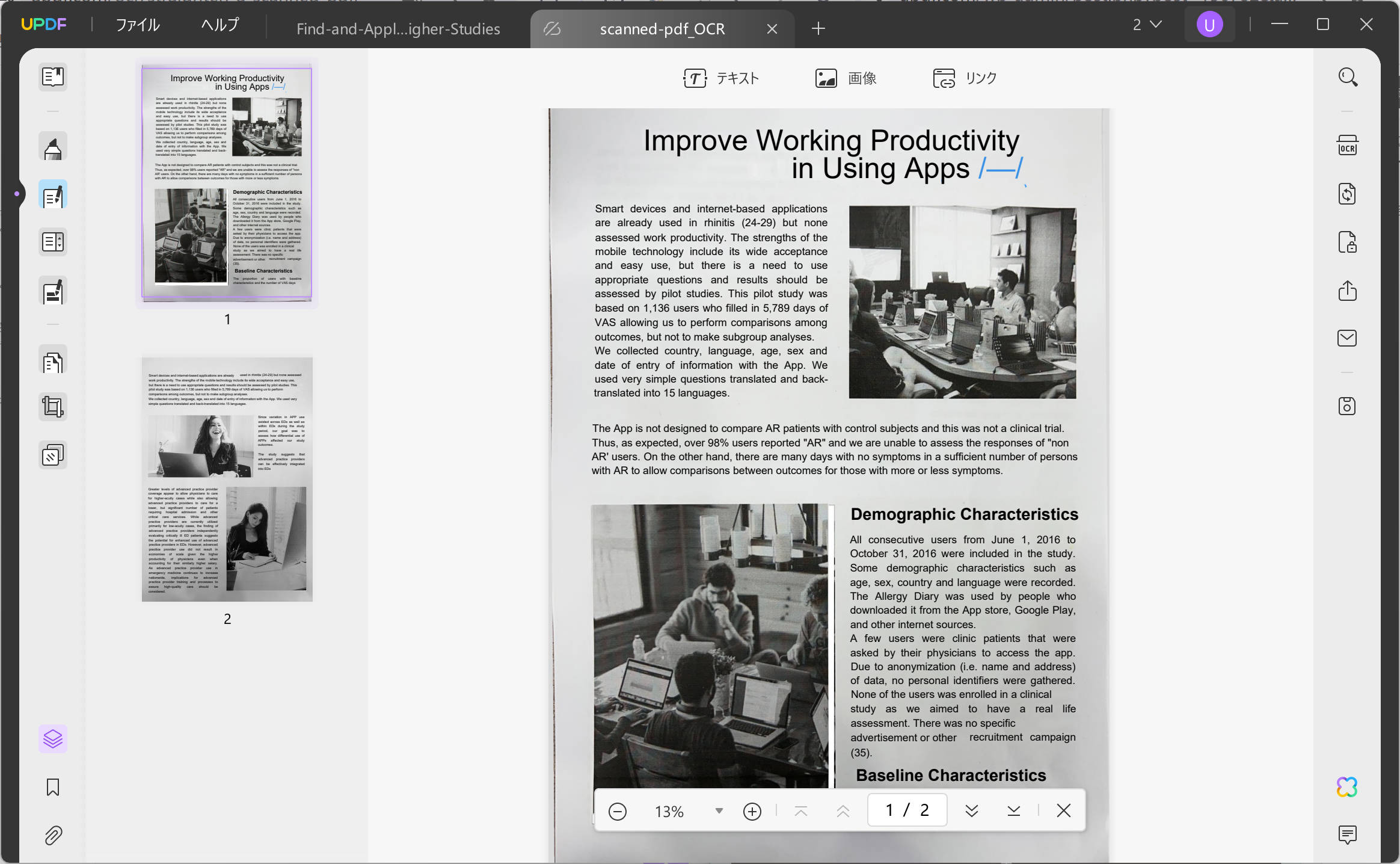The width and height of the screenshot is (1400, 864).
Task: Open the OCR recognition tool
Action: pyautogui.click(x=1347, y=146)
